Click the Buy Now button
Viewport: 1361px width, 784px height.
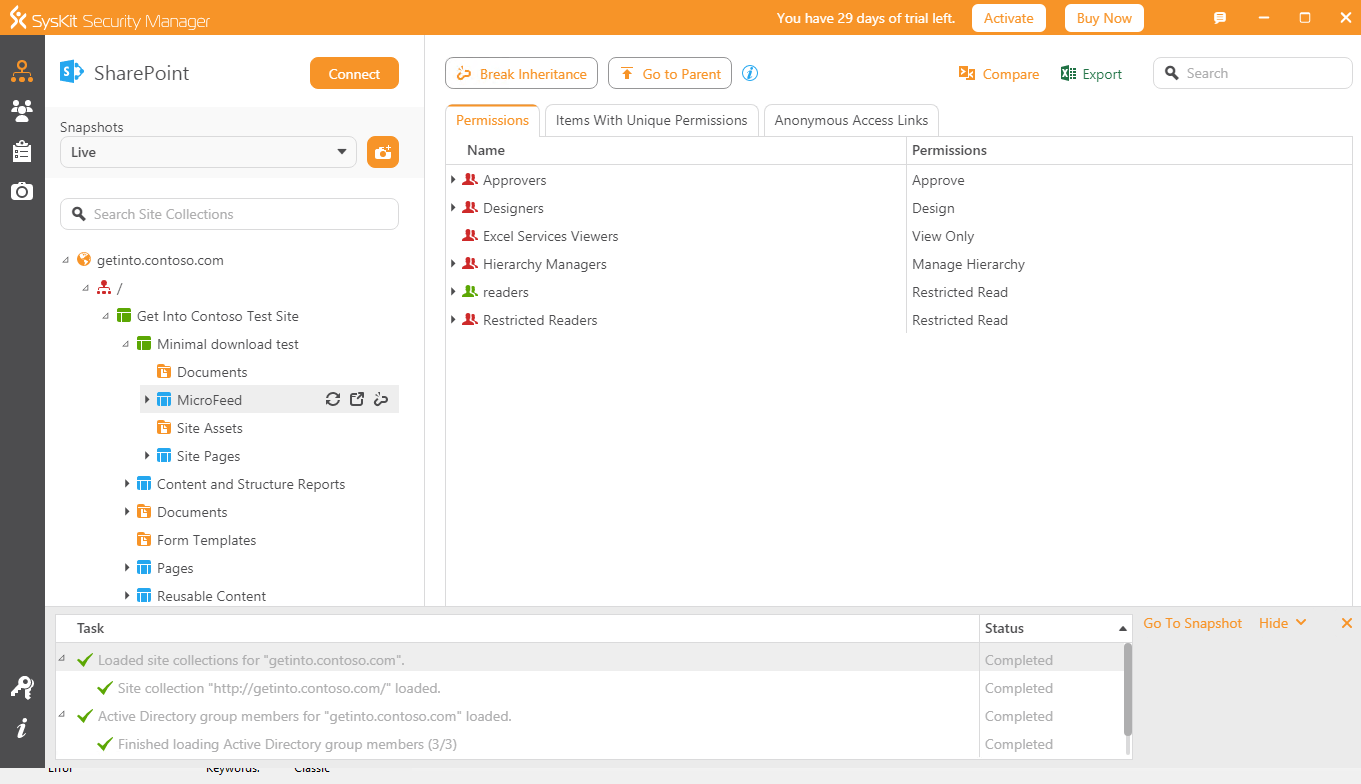pyautogui.click(x=1104, y=18)
